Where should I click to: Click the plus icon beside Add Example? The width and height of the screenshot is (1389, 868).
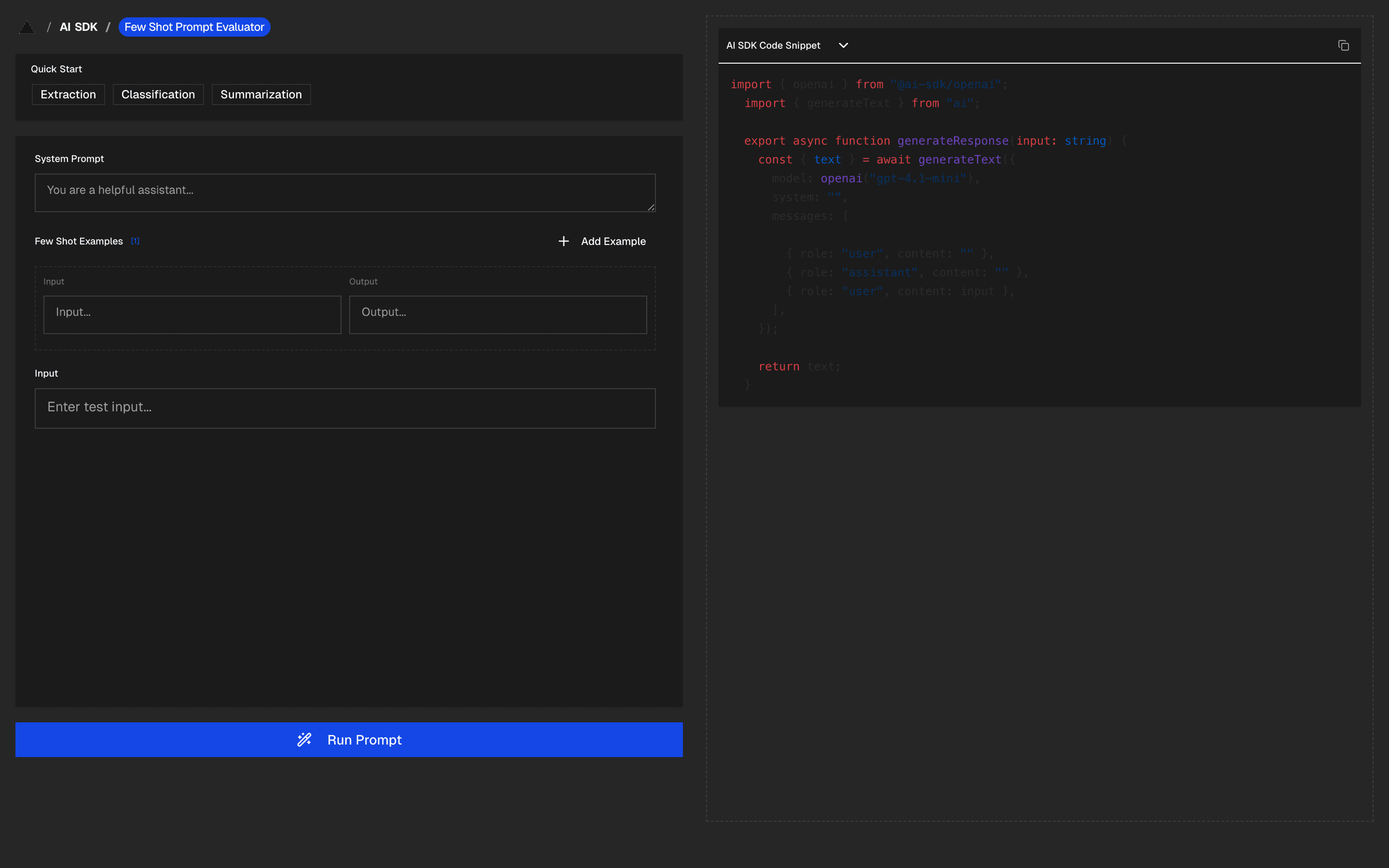[564, 241]
